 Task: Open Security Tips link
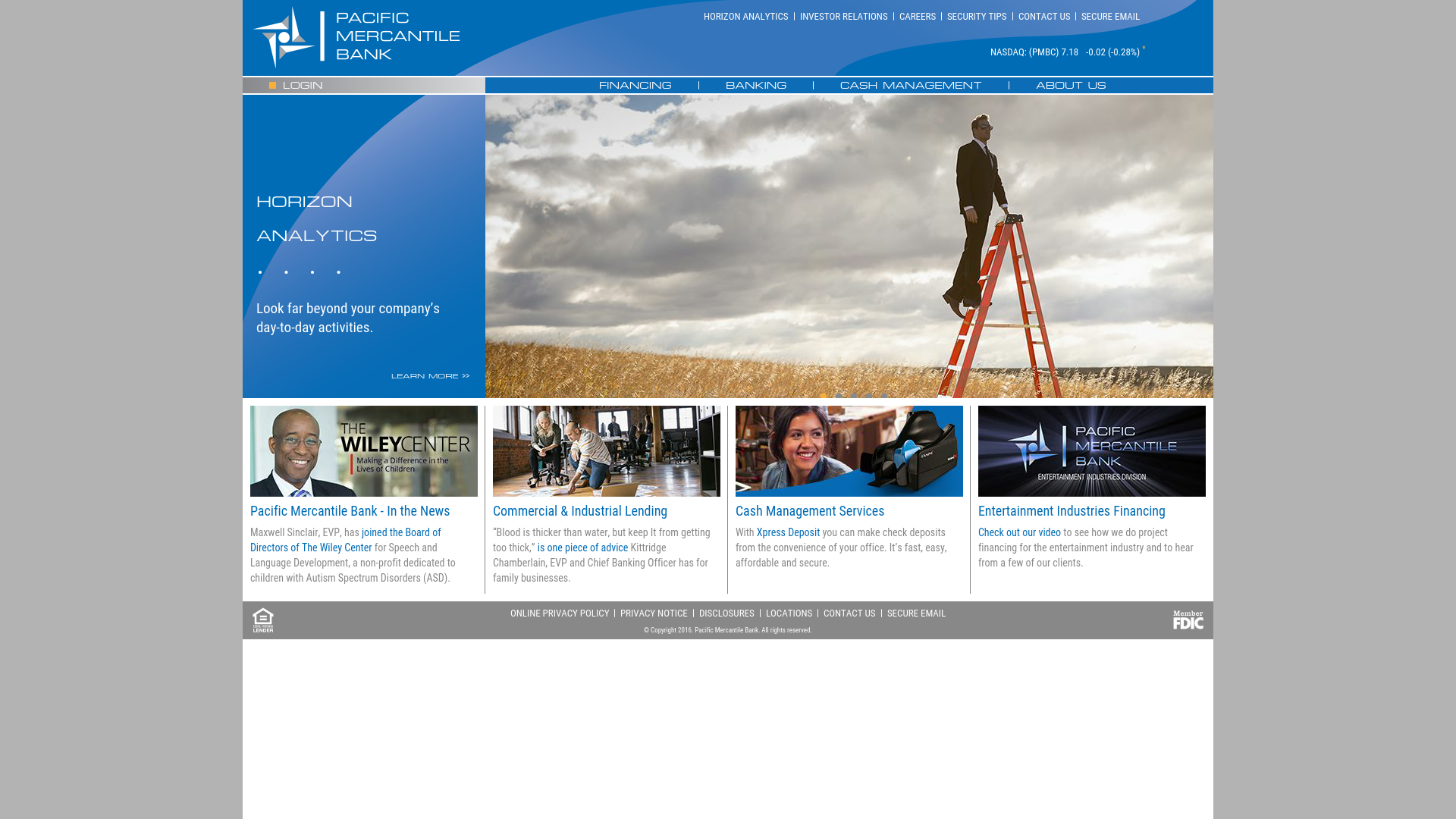tap(976, 17)
